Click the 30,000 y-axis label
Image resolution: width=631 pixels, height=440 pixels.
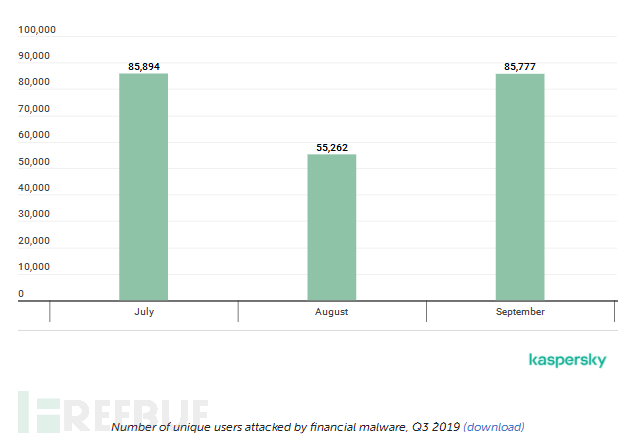coord(34,214)
